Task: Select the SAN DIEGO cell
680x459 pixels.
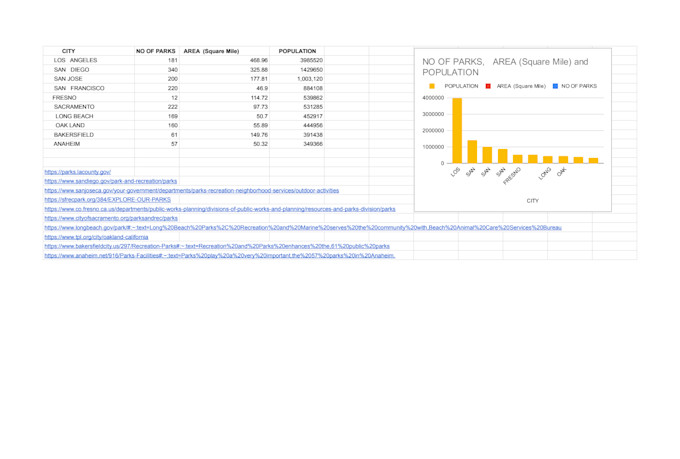Action: pyautogui.click(x=89, y=69)
